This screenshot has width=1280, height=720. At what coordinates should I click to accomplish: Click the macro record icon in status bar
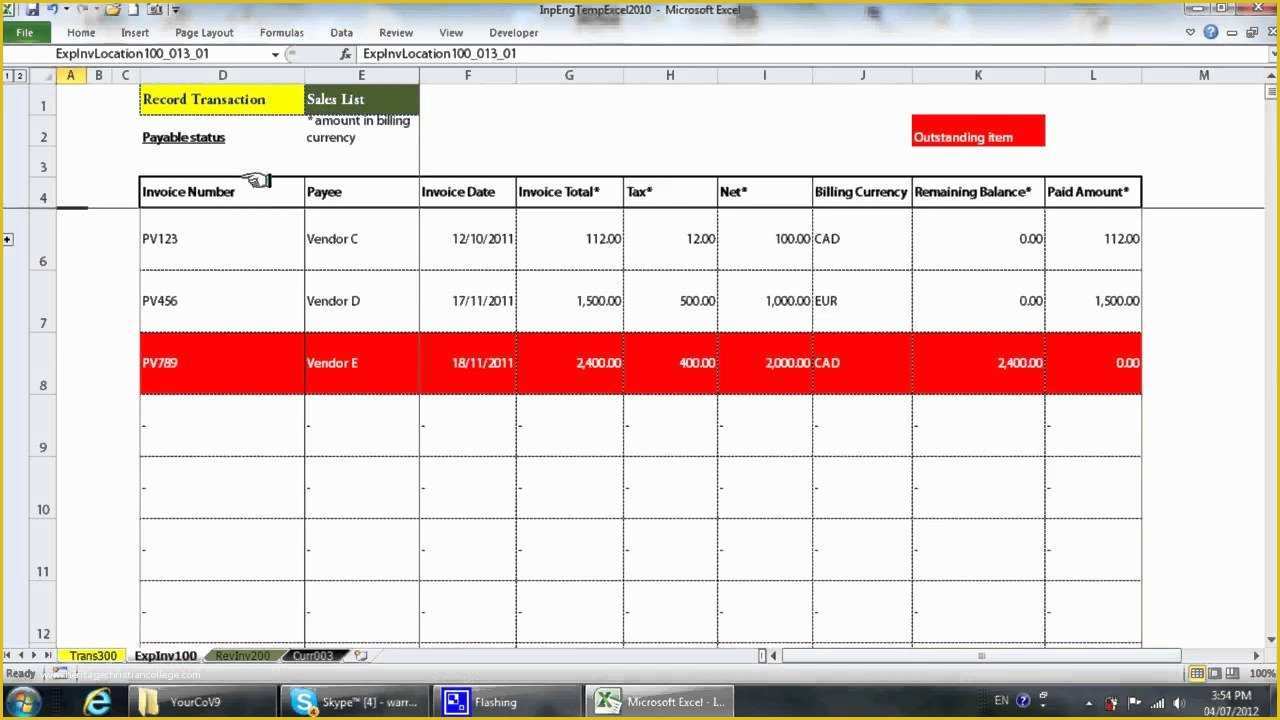[x=59, y=674]
